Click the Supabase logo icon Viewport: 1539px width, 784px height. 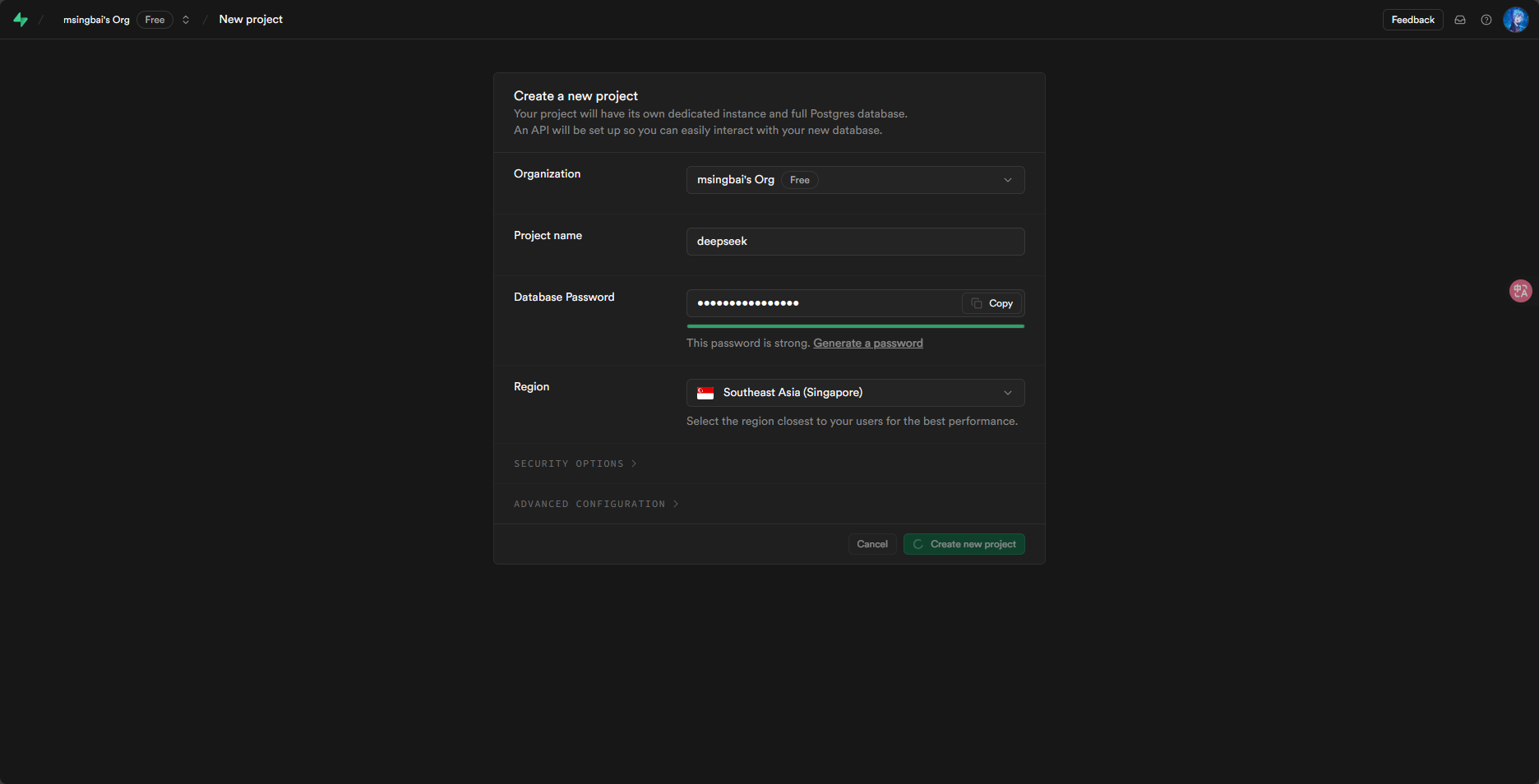pos(21,20)
